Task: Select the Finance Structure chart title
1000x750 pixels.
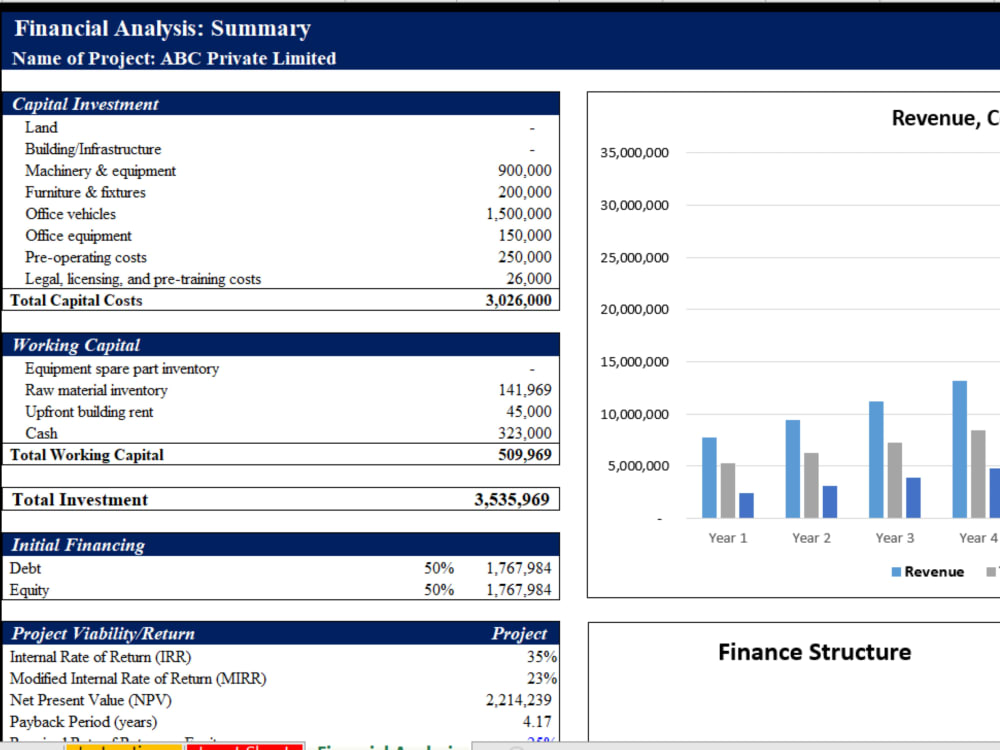Action: tap(814, 651)
